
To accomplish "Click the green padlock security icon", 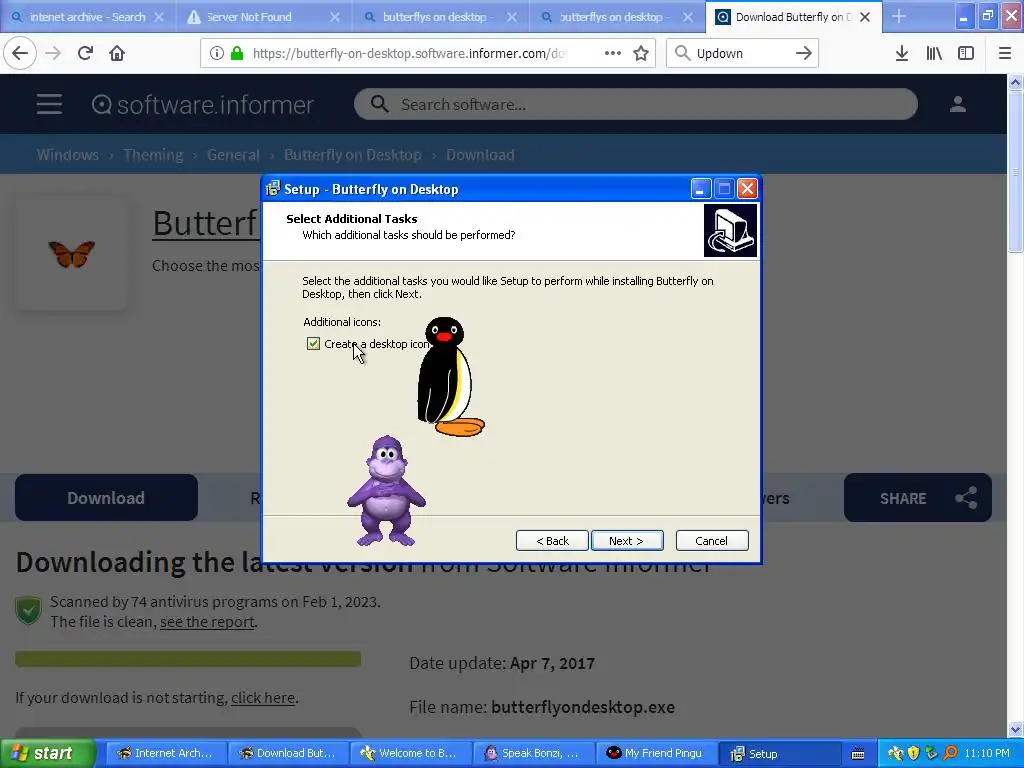I will [237, 53].
